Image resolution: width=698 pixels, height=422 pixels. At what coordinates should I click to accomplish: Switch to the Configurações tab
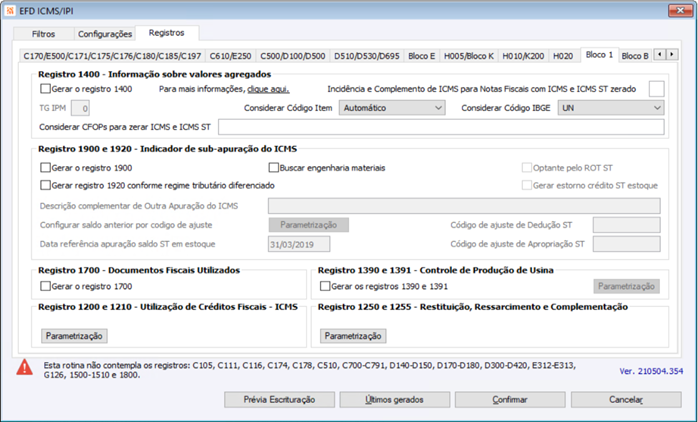click(x=105, y=34)
